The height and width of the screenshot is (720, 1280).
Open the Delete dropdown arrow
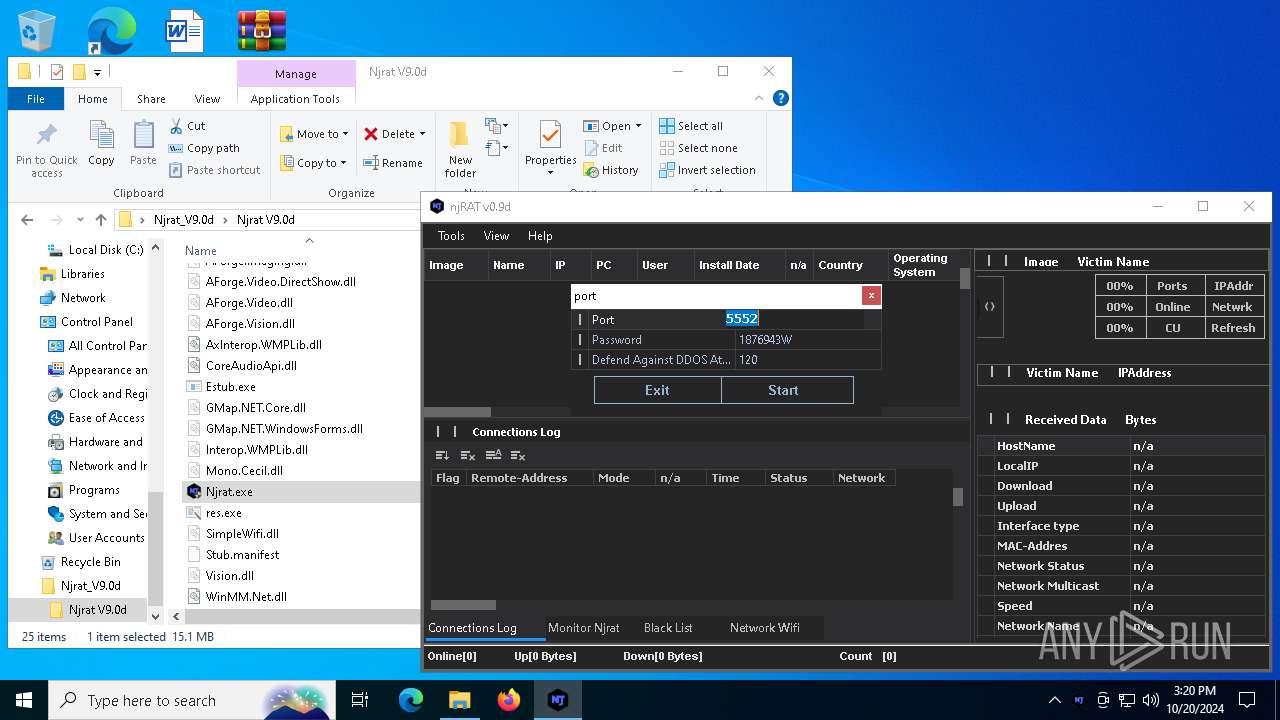(x=422, y=134)
